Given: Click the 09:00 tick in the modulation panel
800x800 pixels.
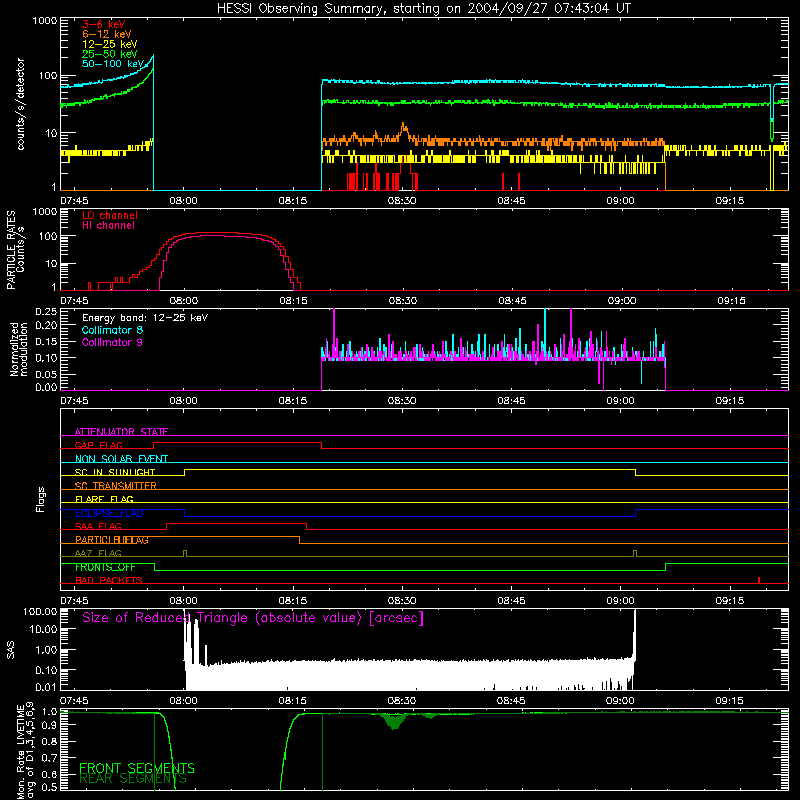Looking at the screenshot, I should point(620,401).
